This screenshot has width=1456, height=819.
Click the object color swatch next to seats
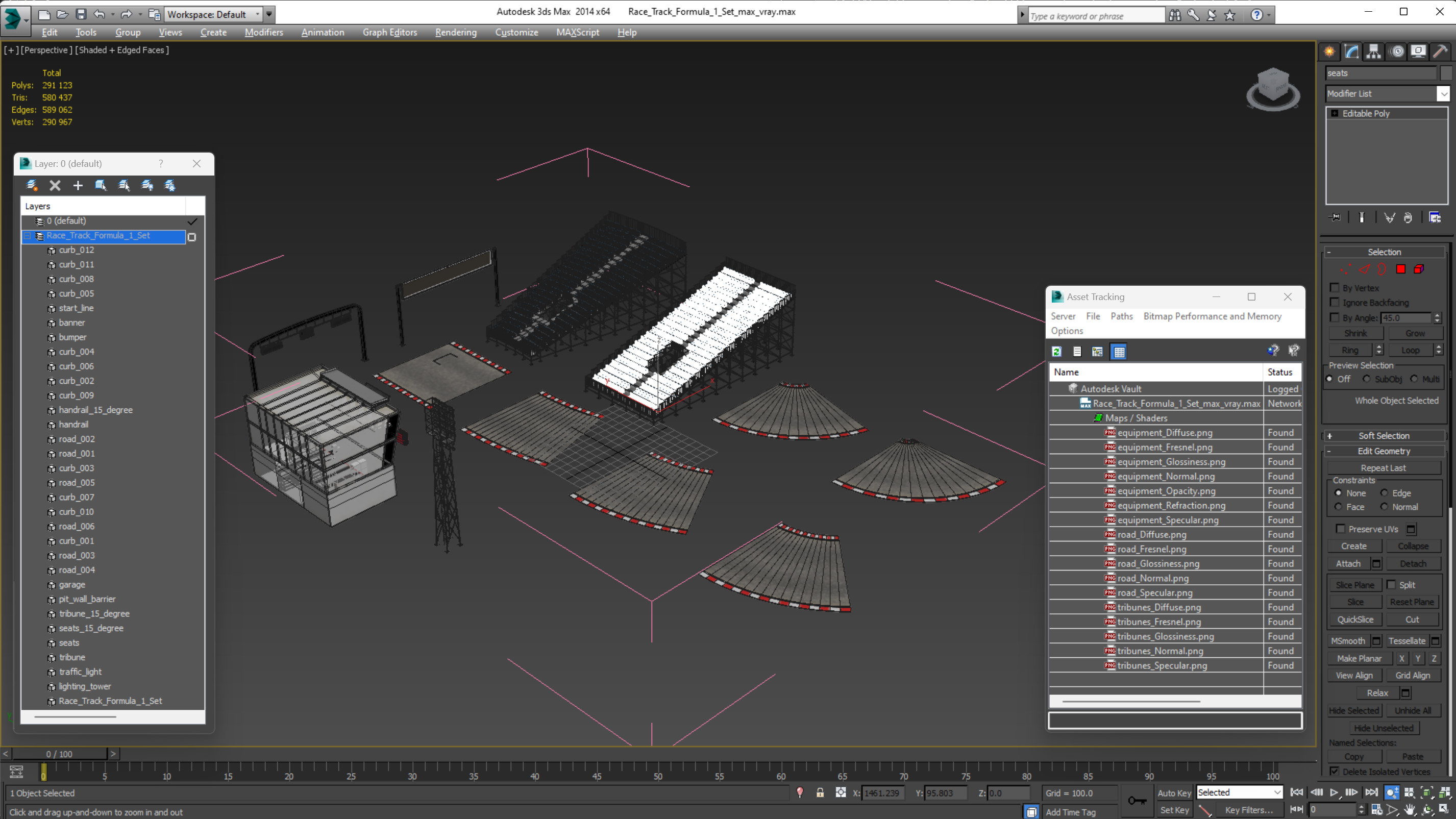tap(1446, 73)
